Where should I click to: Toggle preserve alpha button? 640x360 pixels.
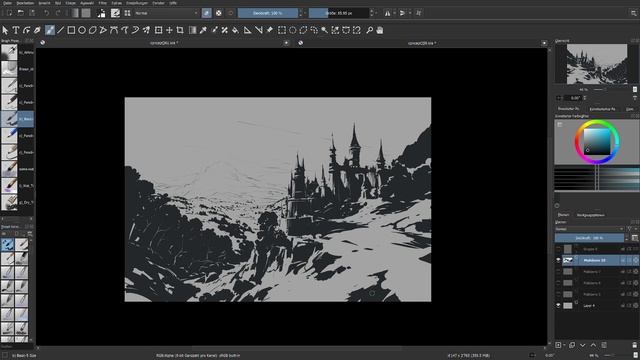219,13
